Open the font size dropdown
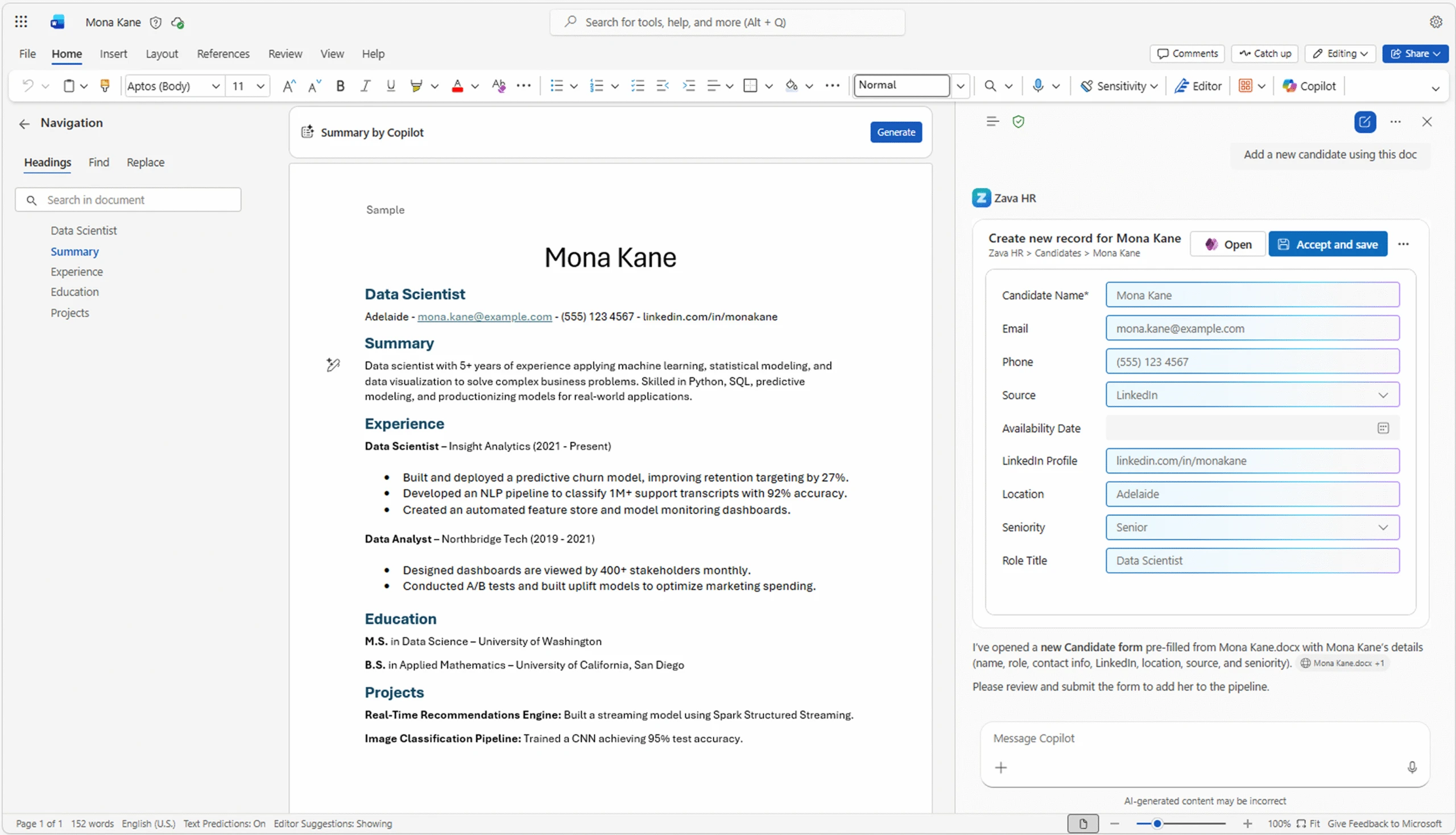Viewport: 1456px width, 835px height. click(260, 85)
